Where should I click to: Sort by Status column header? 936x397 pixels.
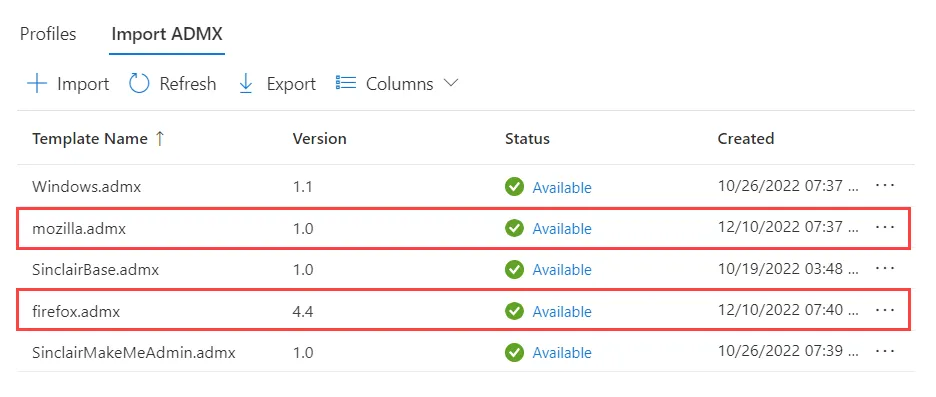click(x=527, y=139)
